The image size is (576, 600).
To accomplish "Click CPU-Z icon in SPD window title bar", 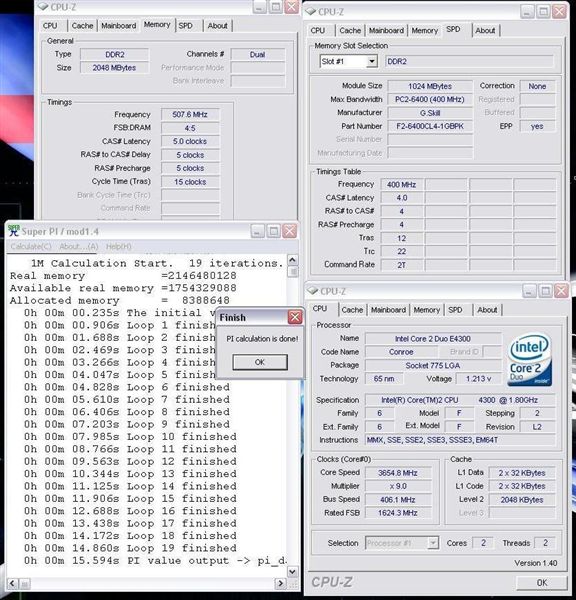I will [311, 11].
